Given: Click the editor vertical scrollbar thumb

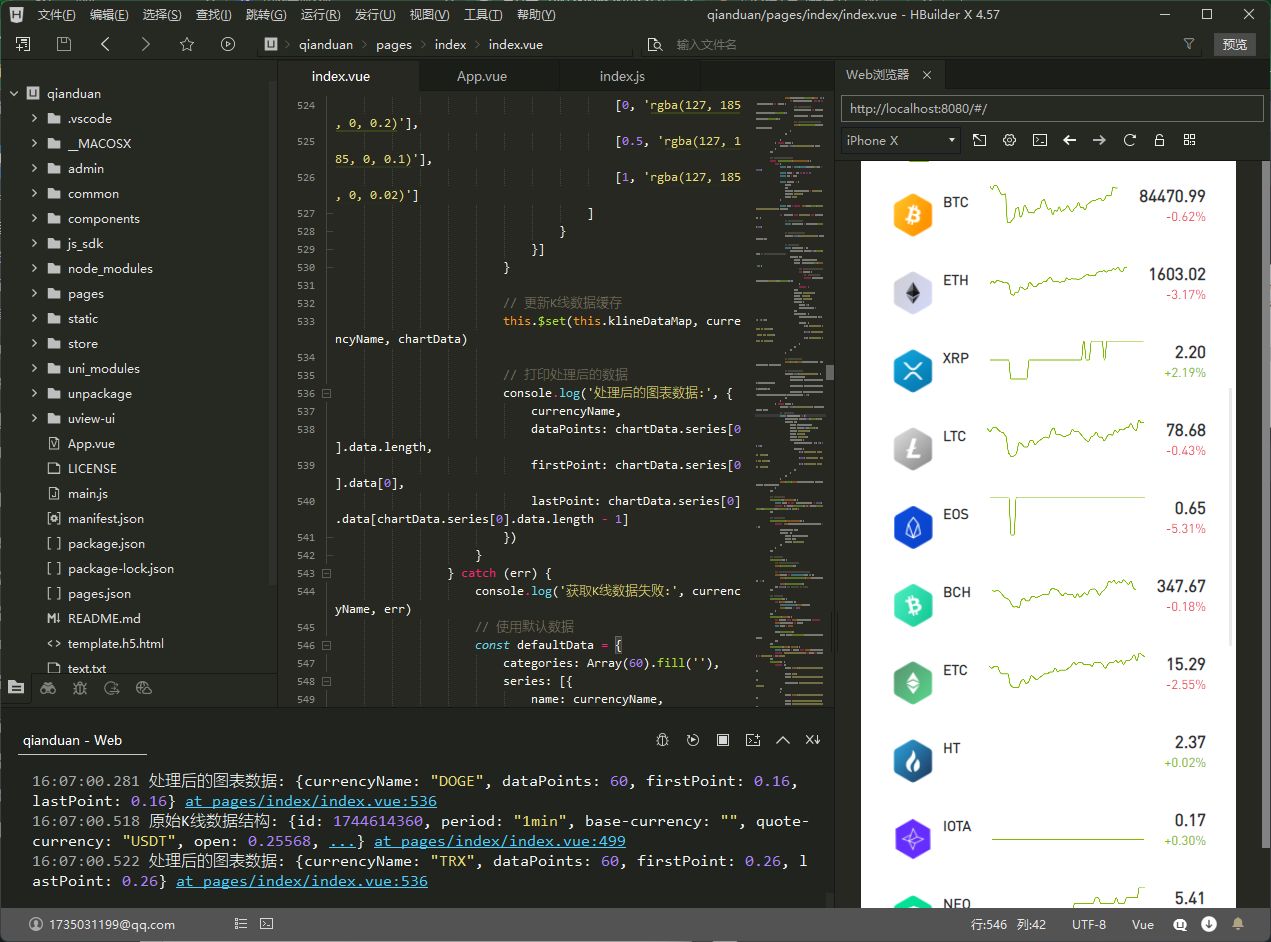Looking at the screenshot, I should [x=829, y=373].
